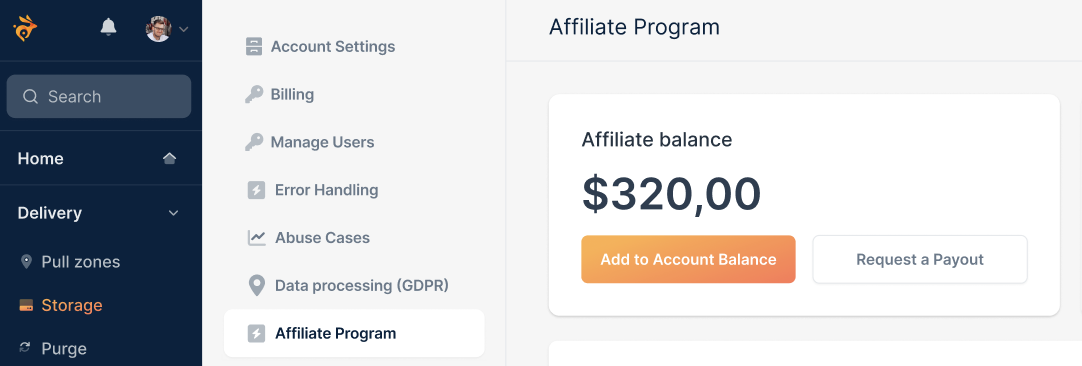This screenshot has width=1082, height=366.
Task: Select the Affiliate Program tab
Action: pyautogui.click(x=354, y=333)
